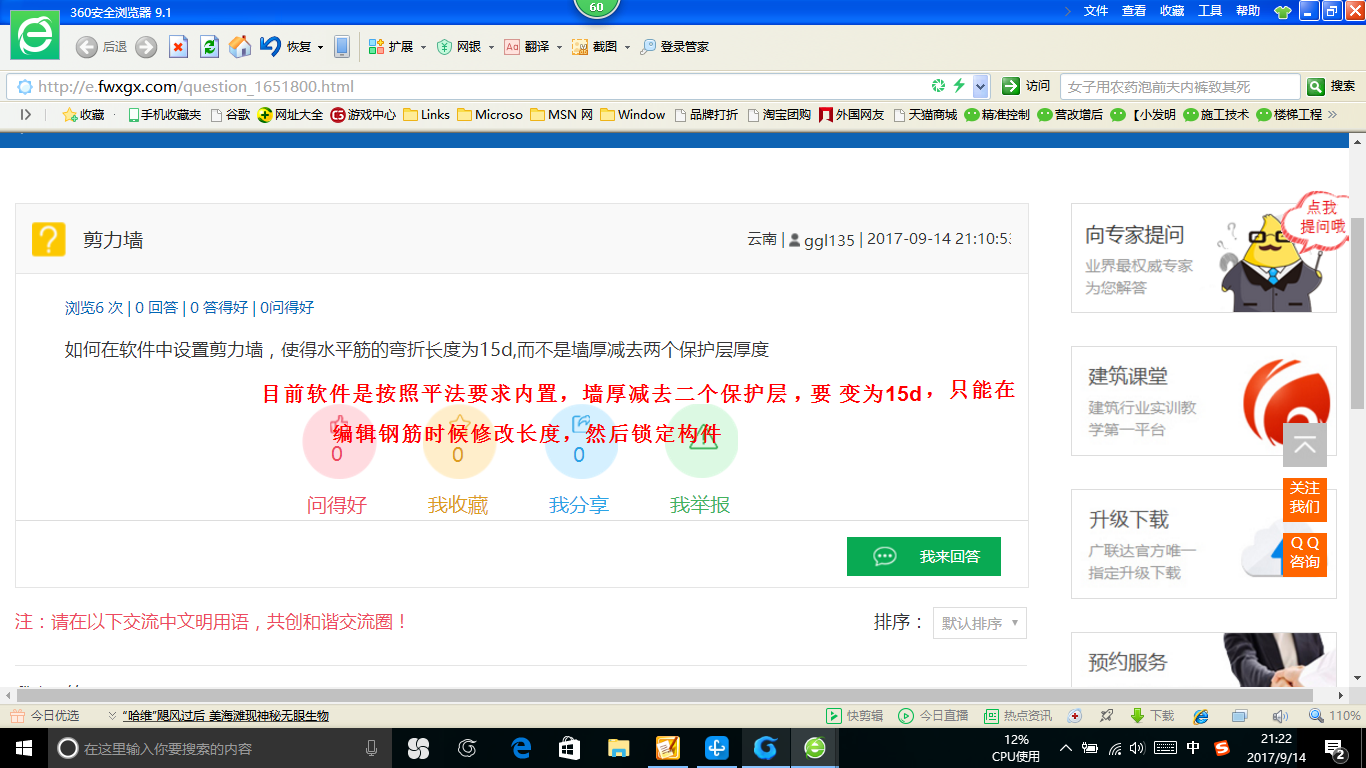Open address bar history dropdown arrow
The image size is (1366, 768).
click(x=980, y=86)
